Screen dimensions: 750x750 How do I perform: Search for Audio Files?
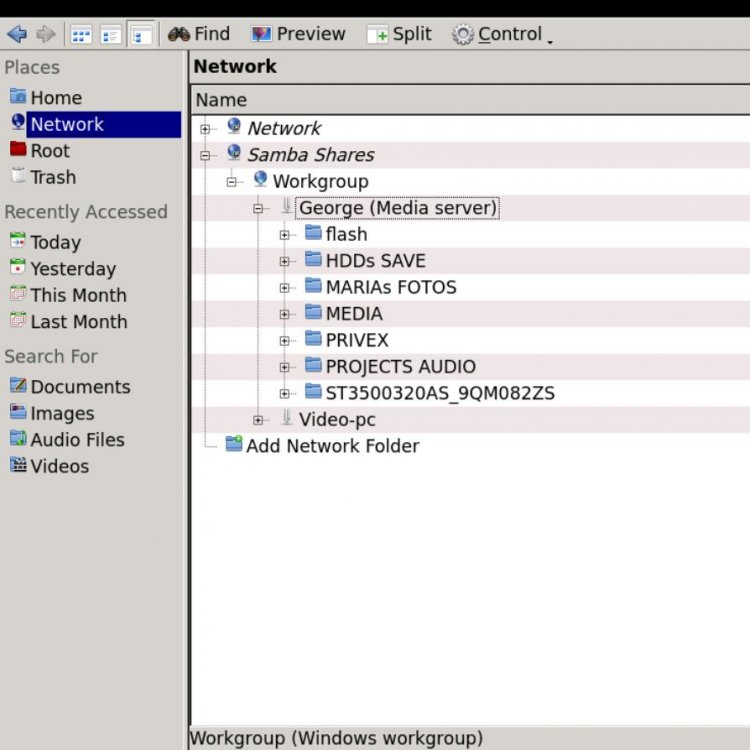tap(77, 440)
